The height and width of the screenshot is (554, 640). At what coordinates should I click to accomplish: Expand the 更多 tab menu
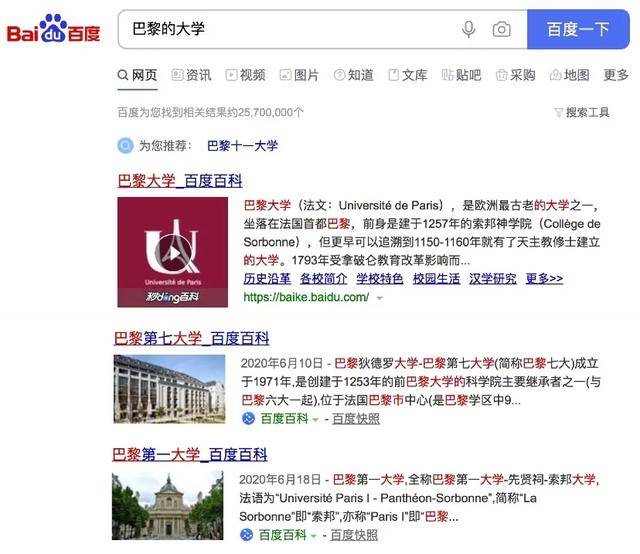[616, 75]
